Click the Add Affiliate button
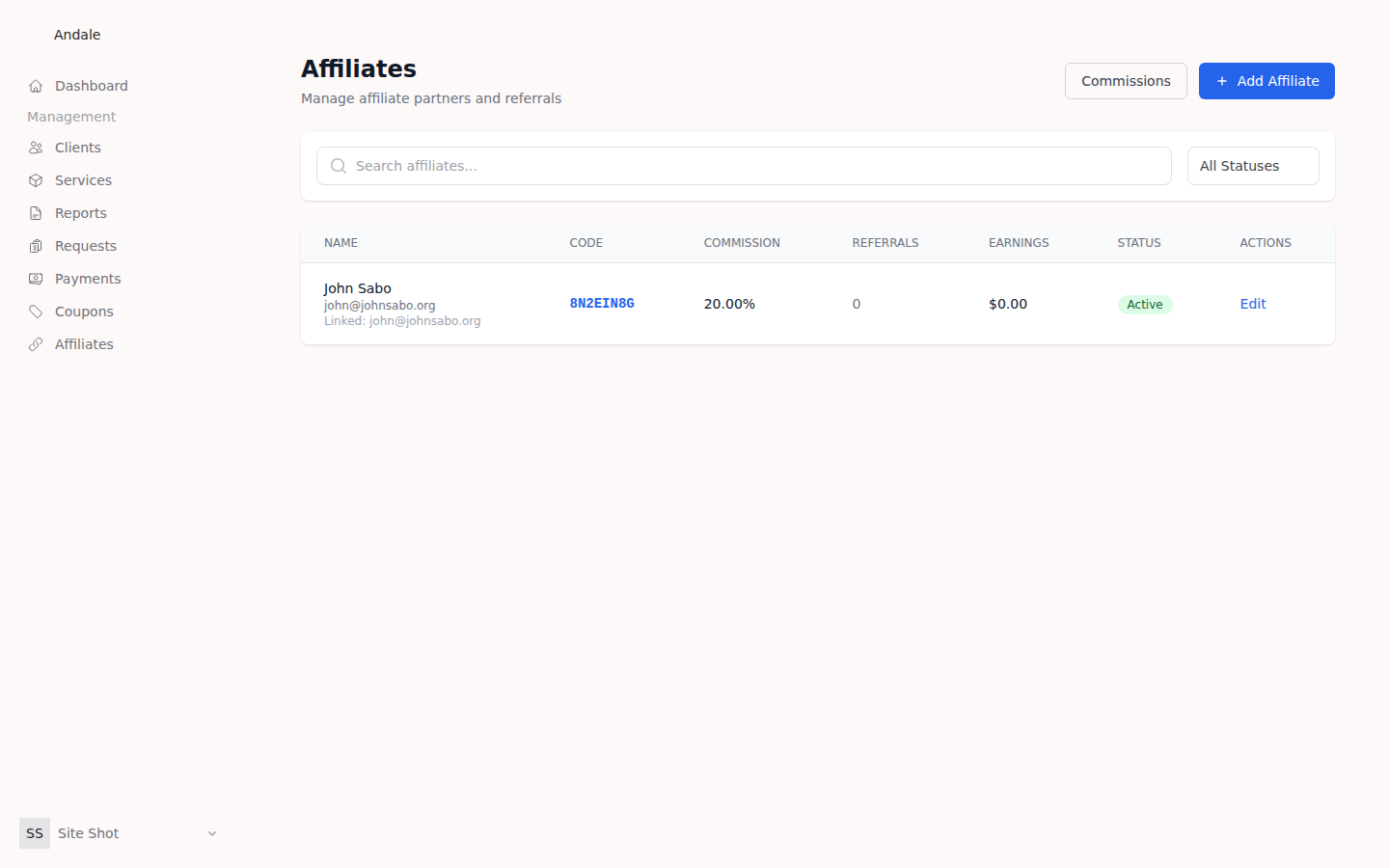Screen dimensions: 1389x868 1266,81
